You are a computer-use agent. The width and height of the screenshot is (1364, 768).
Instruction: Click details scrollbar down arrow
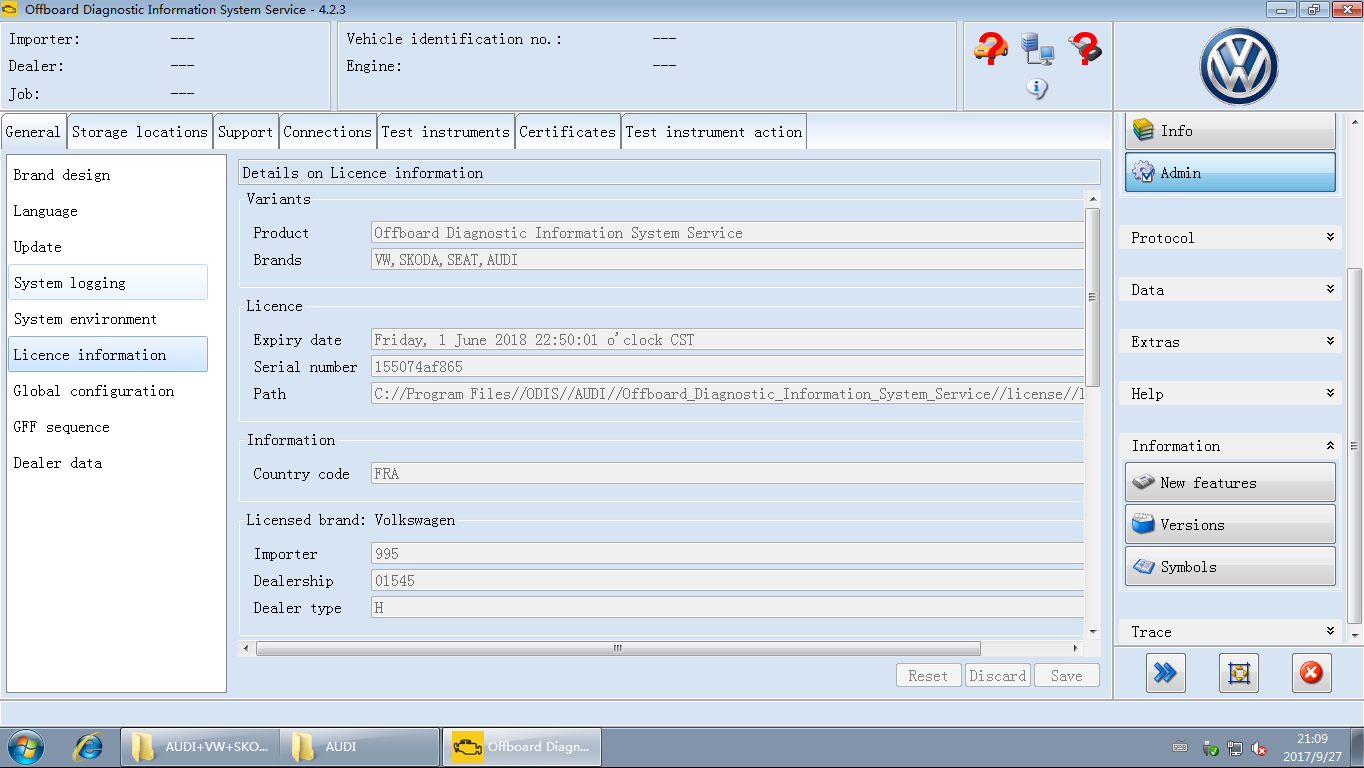point(1093,632)
